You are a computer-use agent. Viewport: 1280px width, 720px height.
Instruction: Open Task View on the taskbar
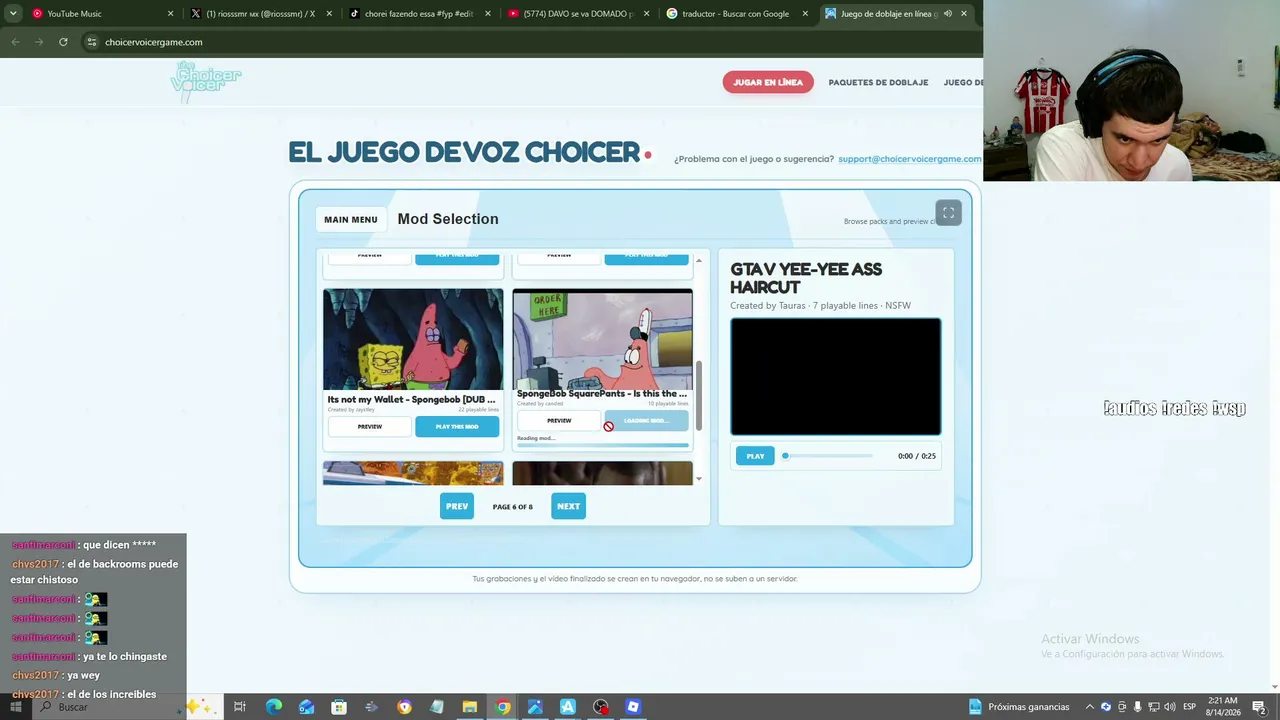tap(240, 707)
